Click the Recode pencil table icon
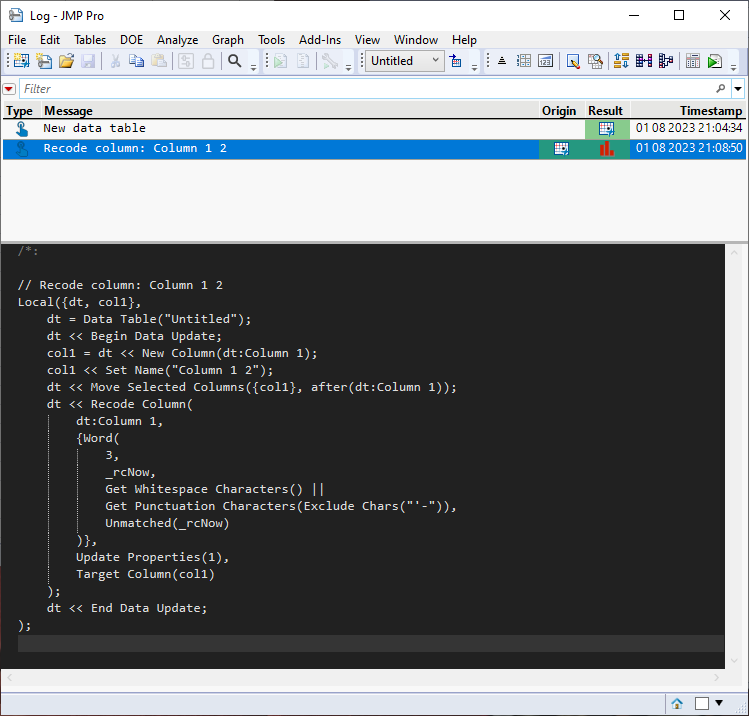 click(x=573, y=61)
